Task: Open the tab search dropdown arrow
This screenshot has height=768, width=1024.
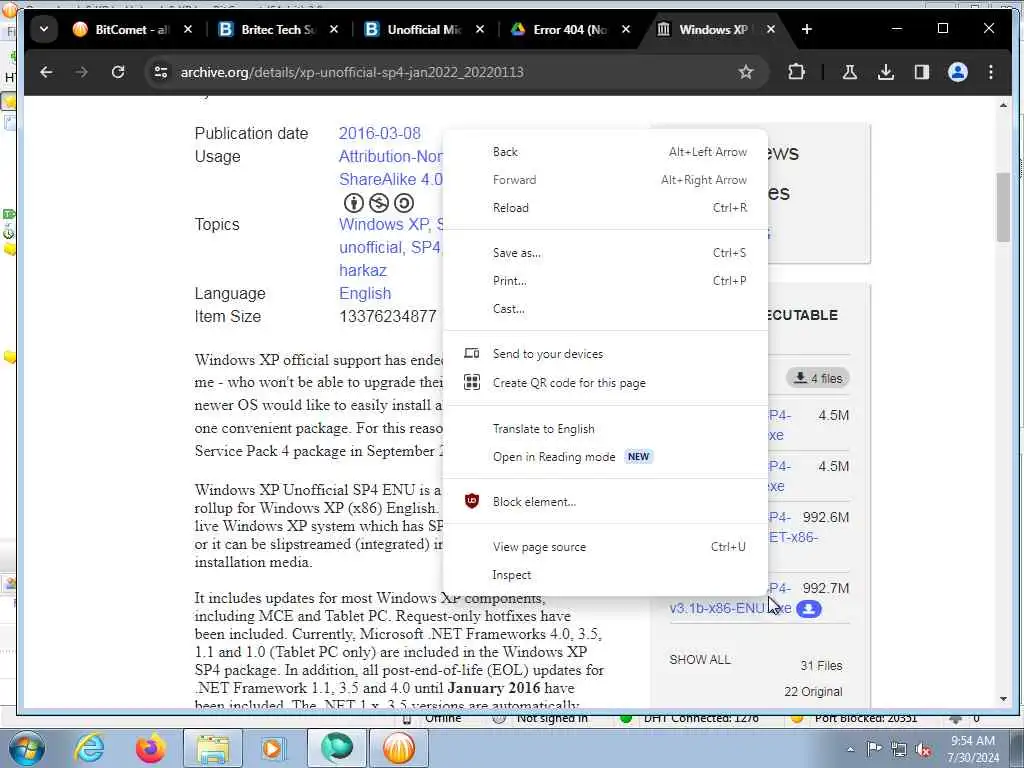Action: (44, 29)
